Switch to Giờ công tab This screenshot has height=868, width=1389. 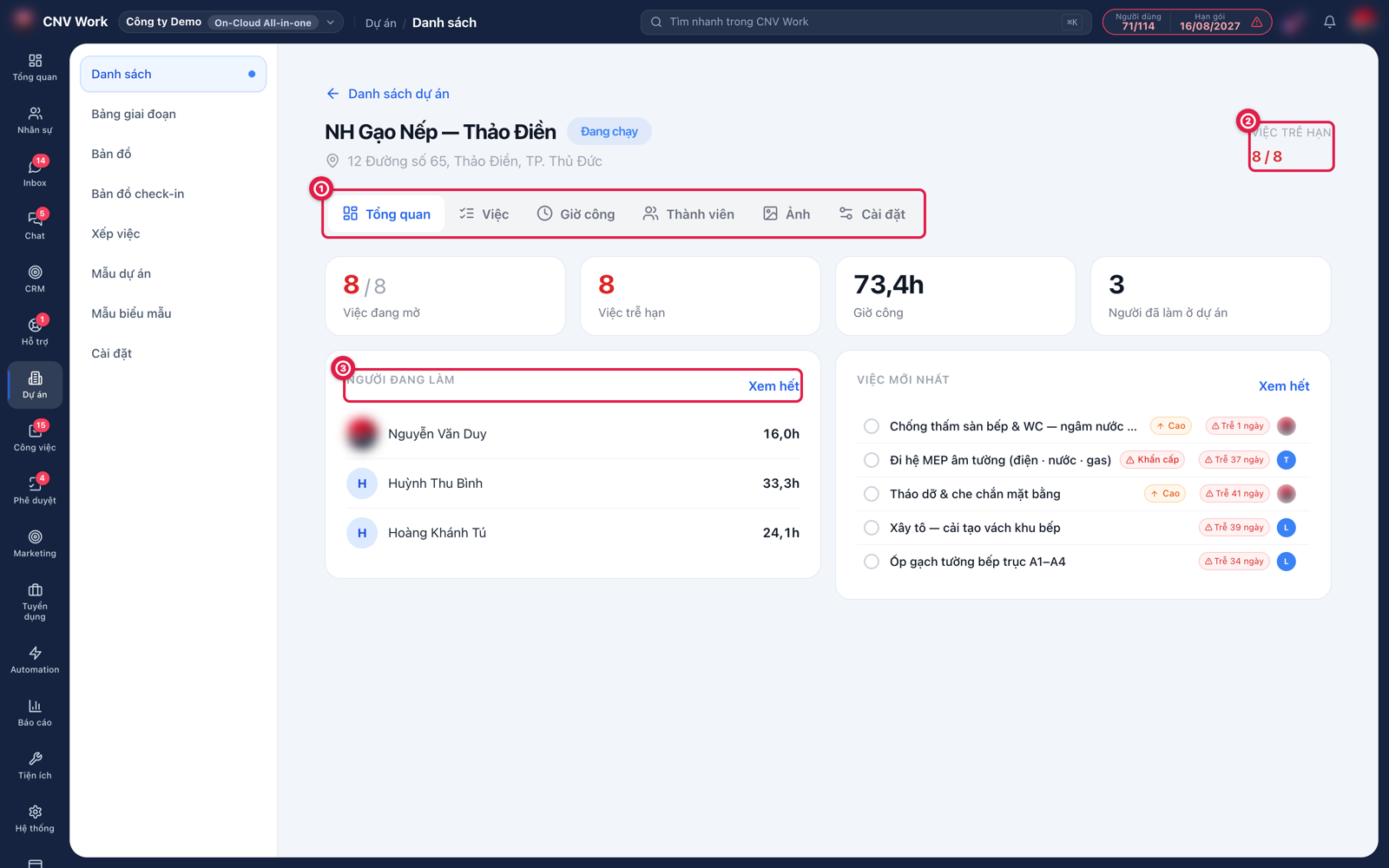point(576,214)
